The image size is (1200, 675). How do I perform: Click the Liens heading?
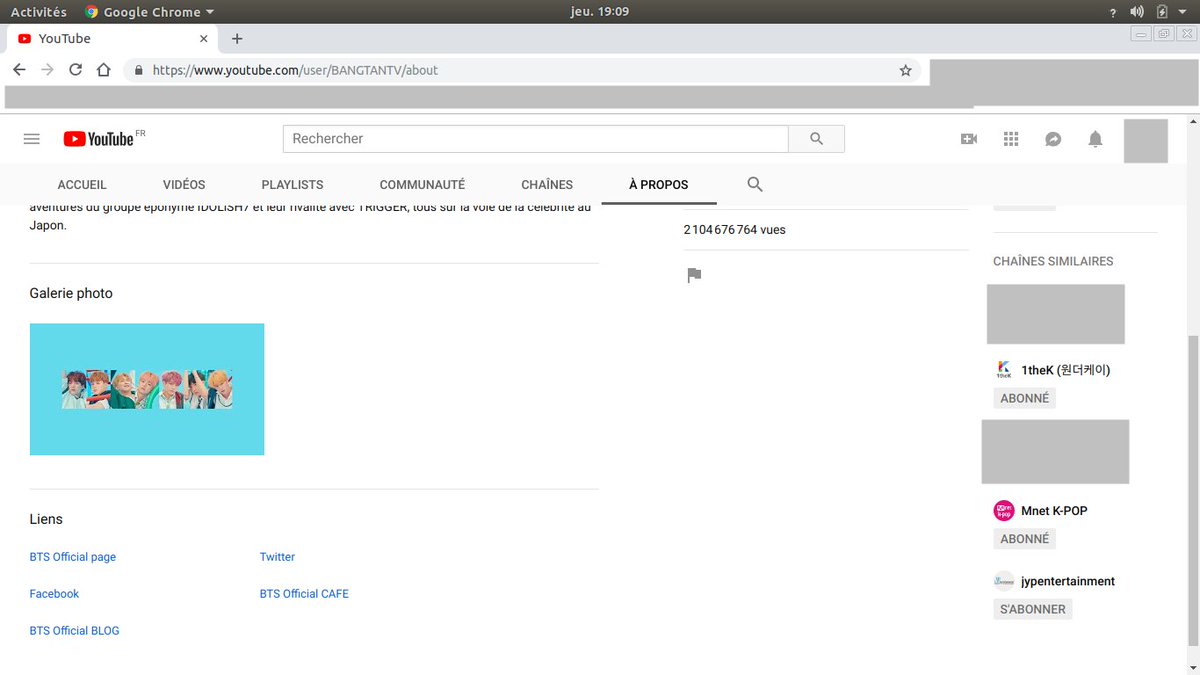[46, 519]
